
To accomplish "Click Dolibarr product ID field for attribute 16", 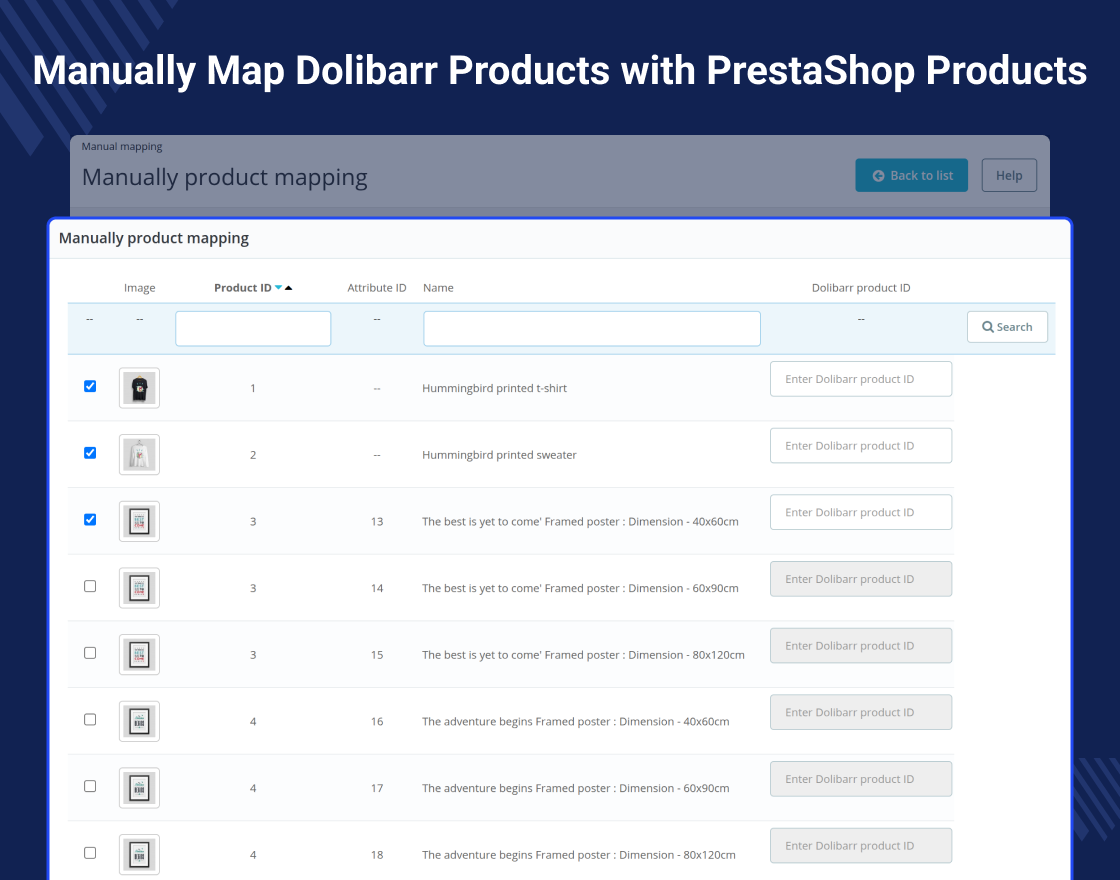I will [861, 712].
